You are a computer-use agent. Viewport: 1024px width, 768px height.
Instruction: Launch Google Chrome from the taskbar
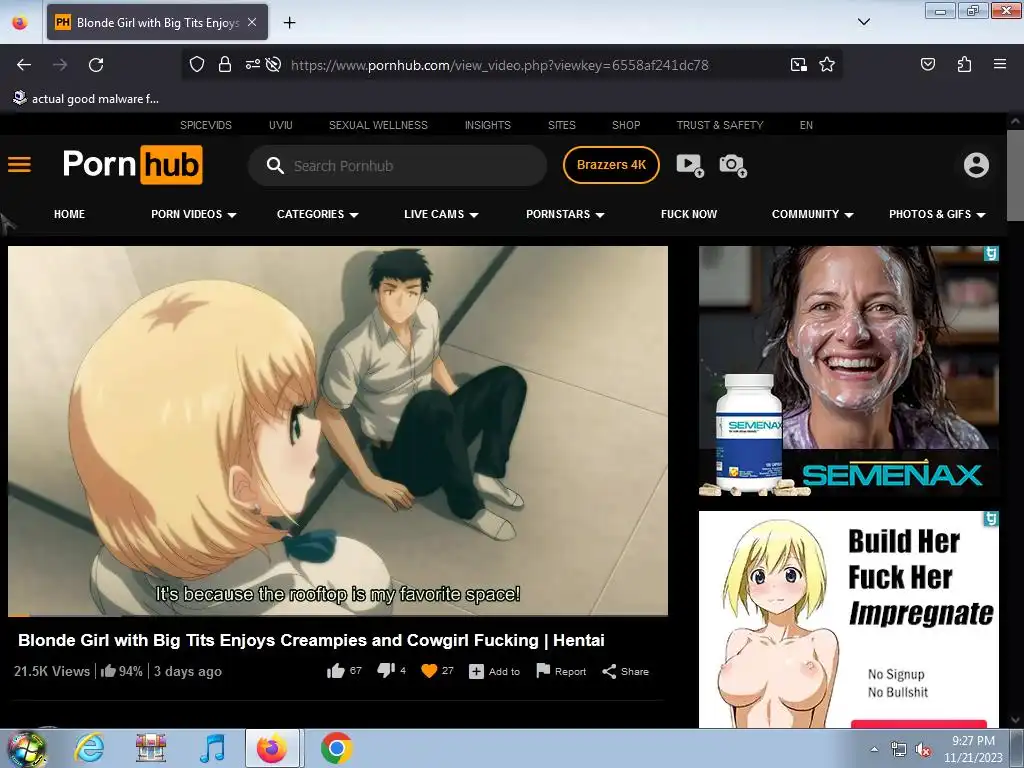(x=336, y=748)
